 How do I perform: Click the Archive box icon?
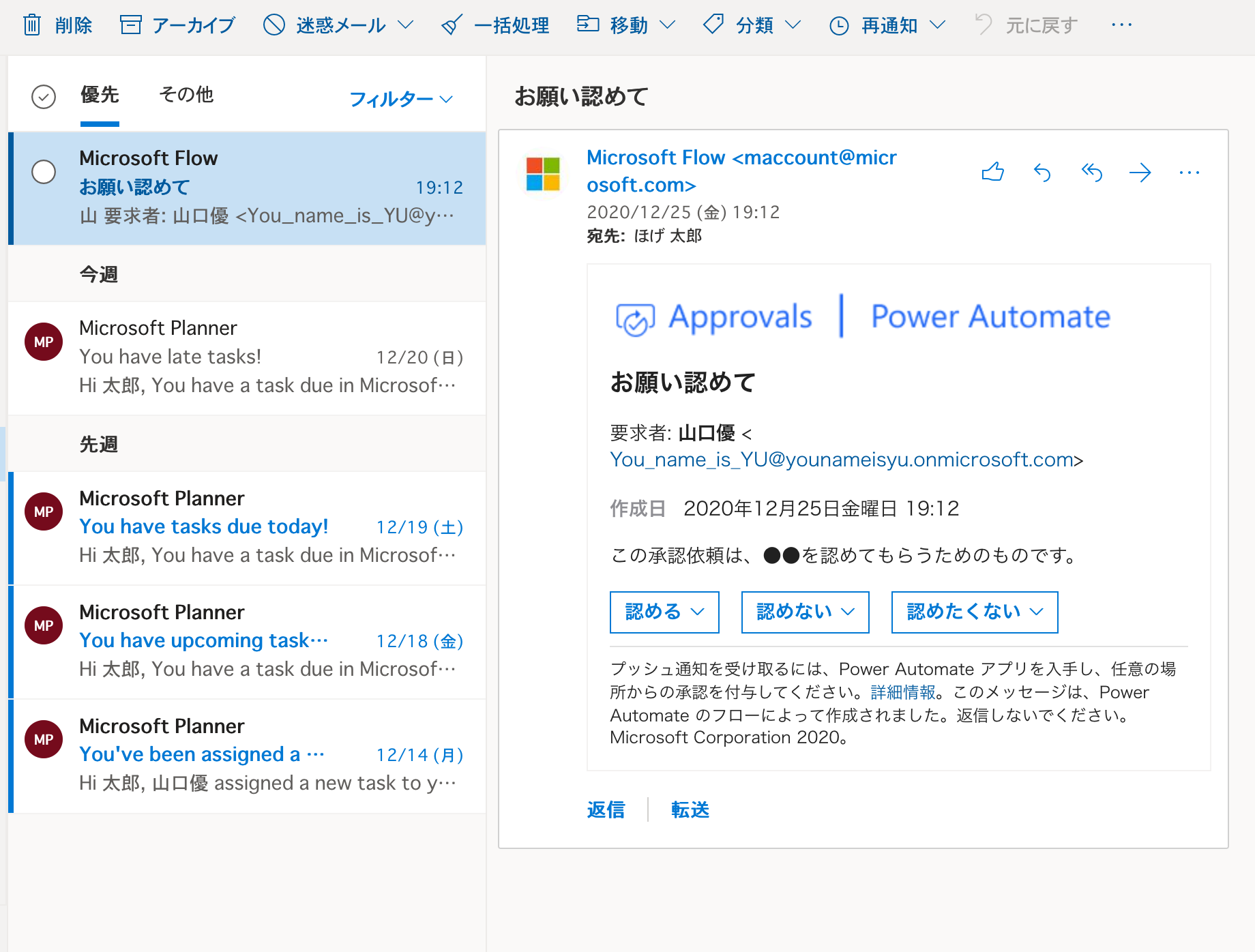[x=130, y=25]
